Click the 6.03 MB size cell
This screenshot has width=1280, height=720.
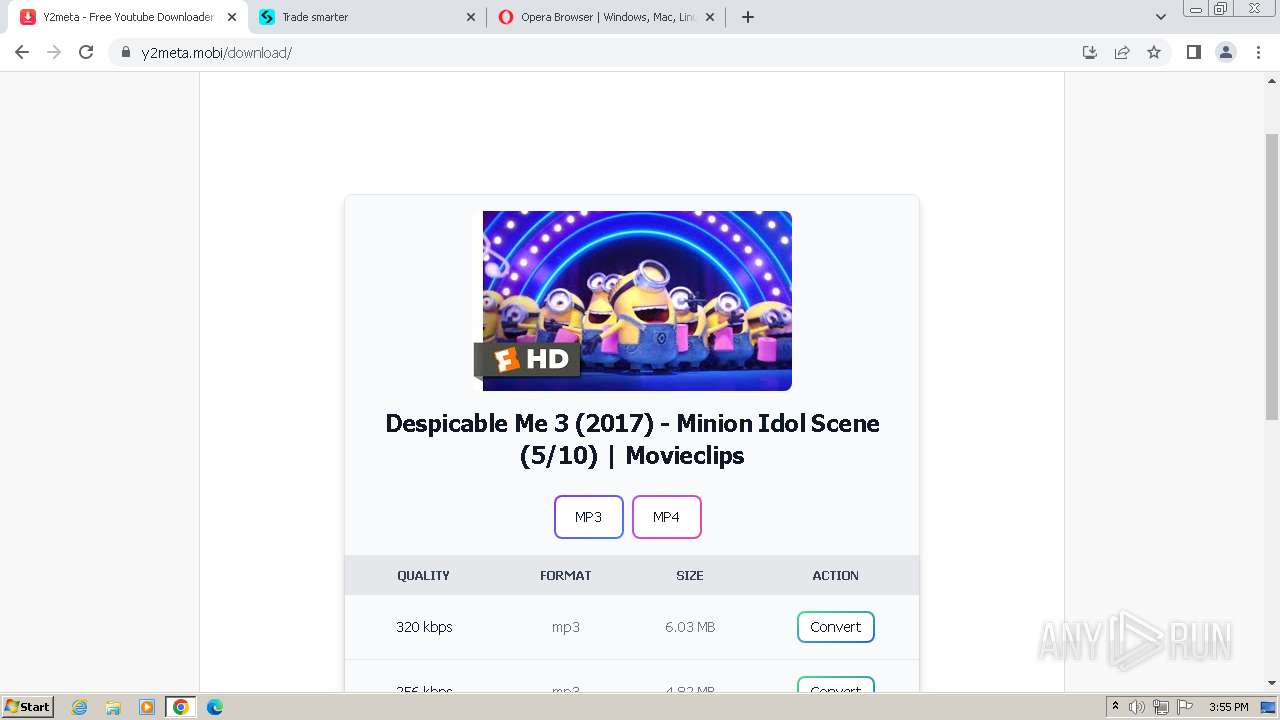(x=690, y=627)
